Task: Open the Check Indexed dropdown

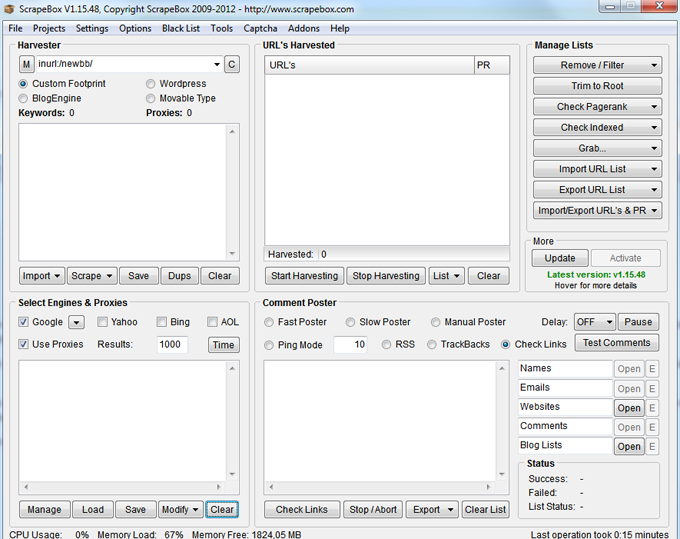Action: pos(597,127)
